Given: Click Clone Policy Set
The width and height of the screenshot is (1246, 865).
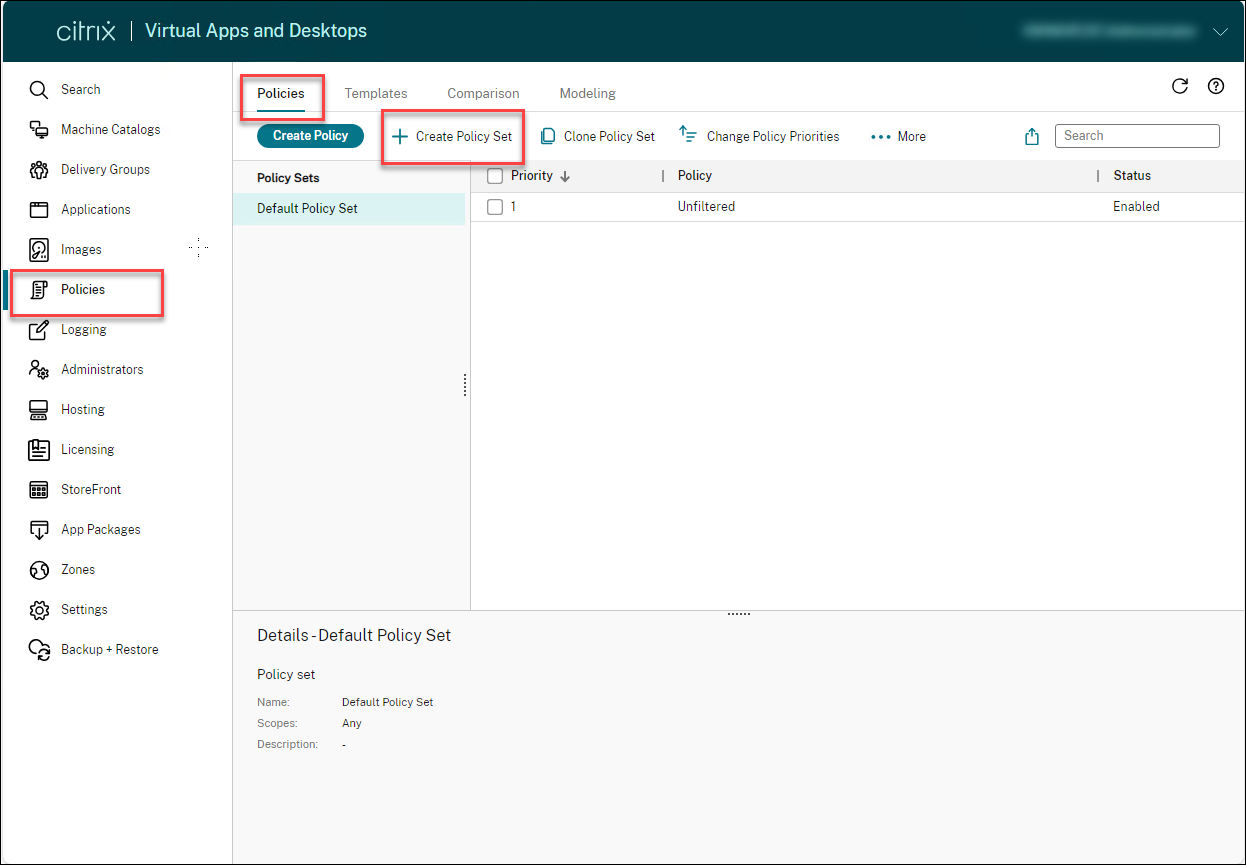Looking at the screenshot, I should coord(597,135).
